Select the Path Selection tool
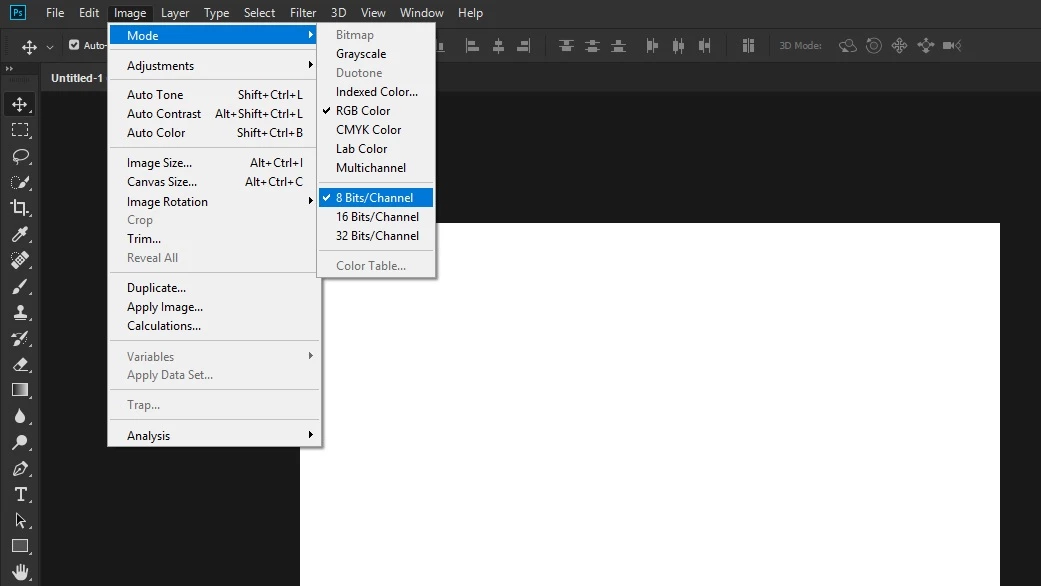Viewport: 1041px width, 586px height. [20, 520]
